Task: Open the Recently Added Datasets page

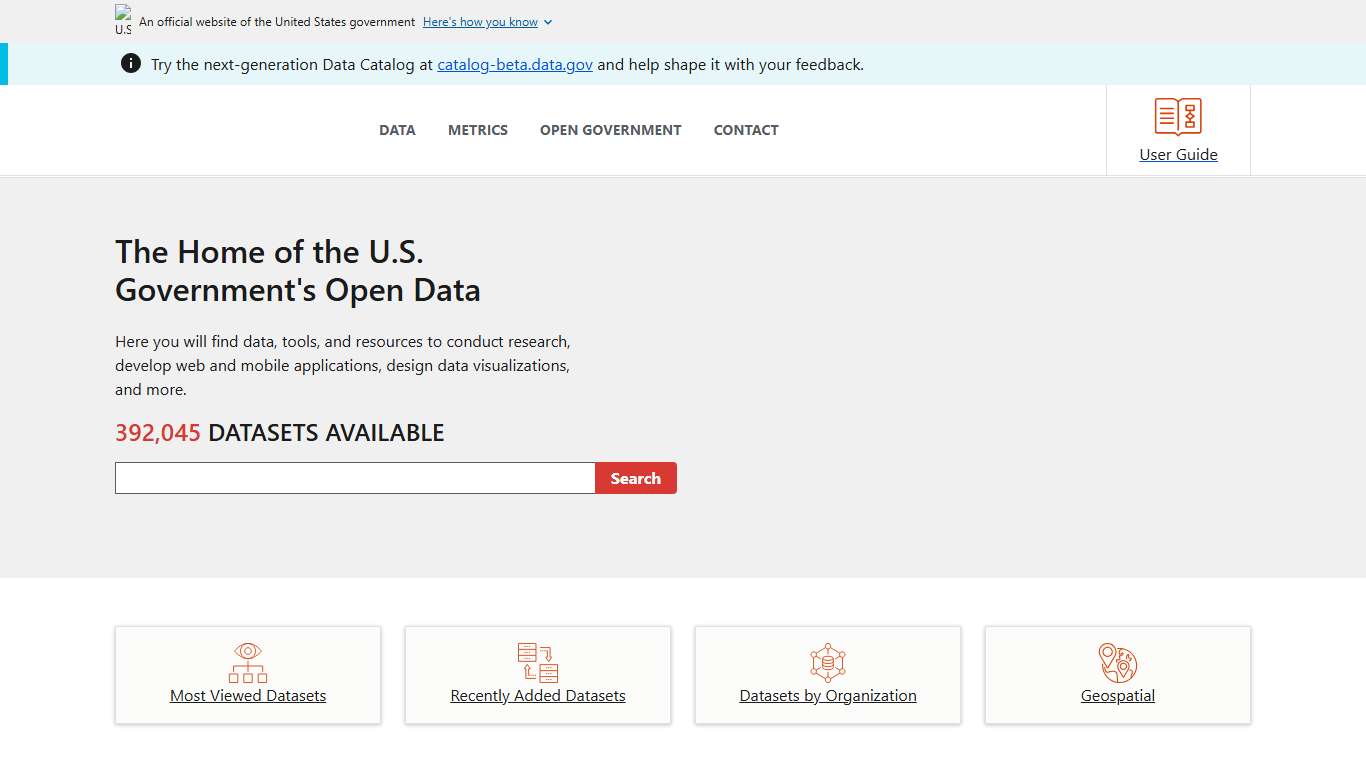Action: coord(537,695)
